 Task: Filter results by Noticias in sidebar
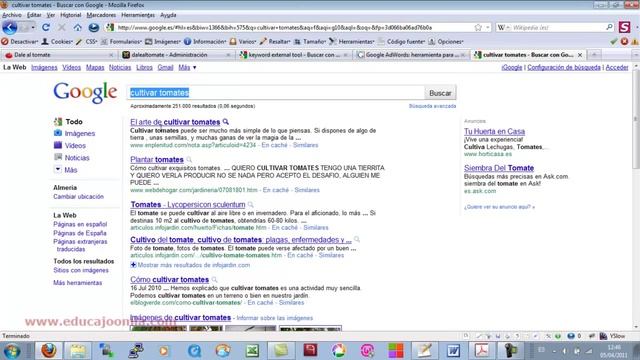(x=77, y=158)
